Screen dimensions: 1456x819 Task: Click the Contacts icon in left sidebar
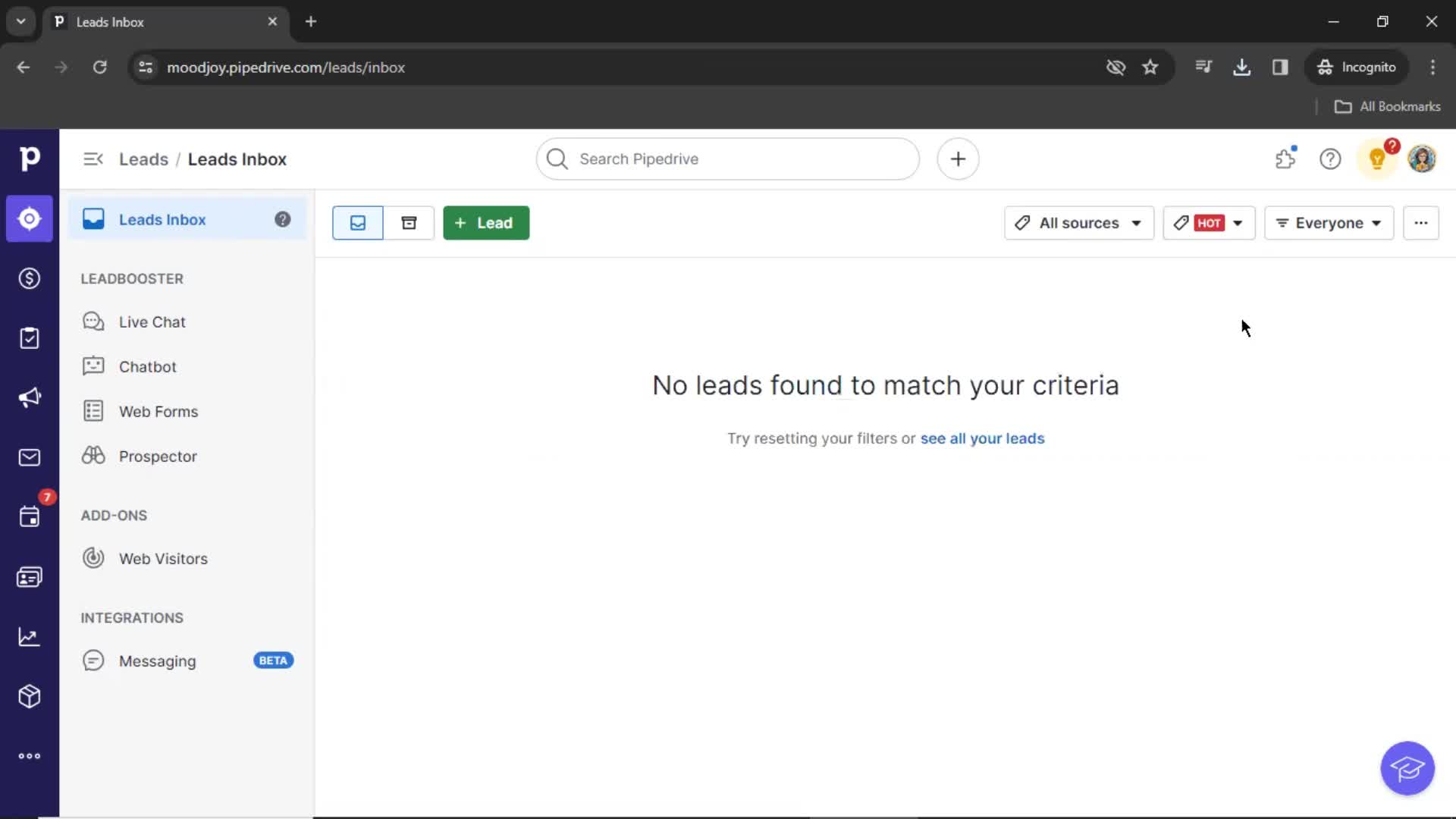pos(29,577)
